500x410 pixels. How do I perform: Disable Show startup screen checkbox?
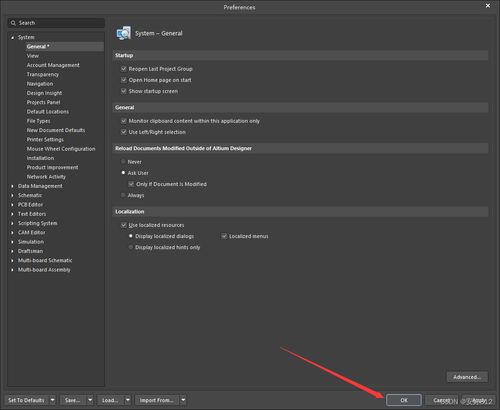click(x=123, y=91)
